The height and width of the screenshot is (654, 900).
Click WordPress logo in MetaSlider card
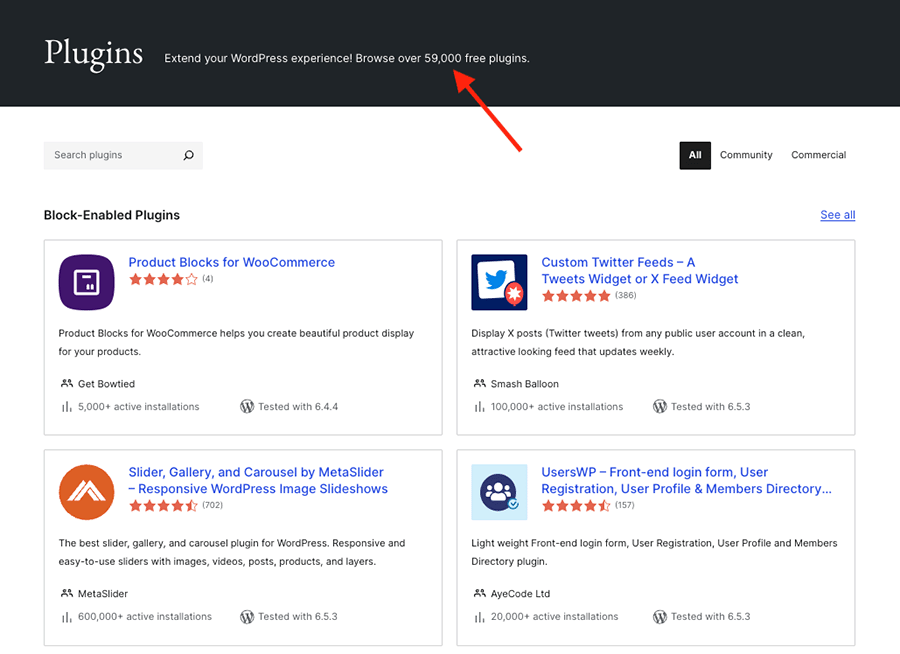tap(247, 617)
